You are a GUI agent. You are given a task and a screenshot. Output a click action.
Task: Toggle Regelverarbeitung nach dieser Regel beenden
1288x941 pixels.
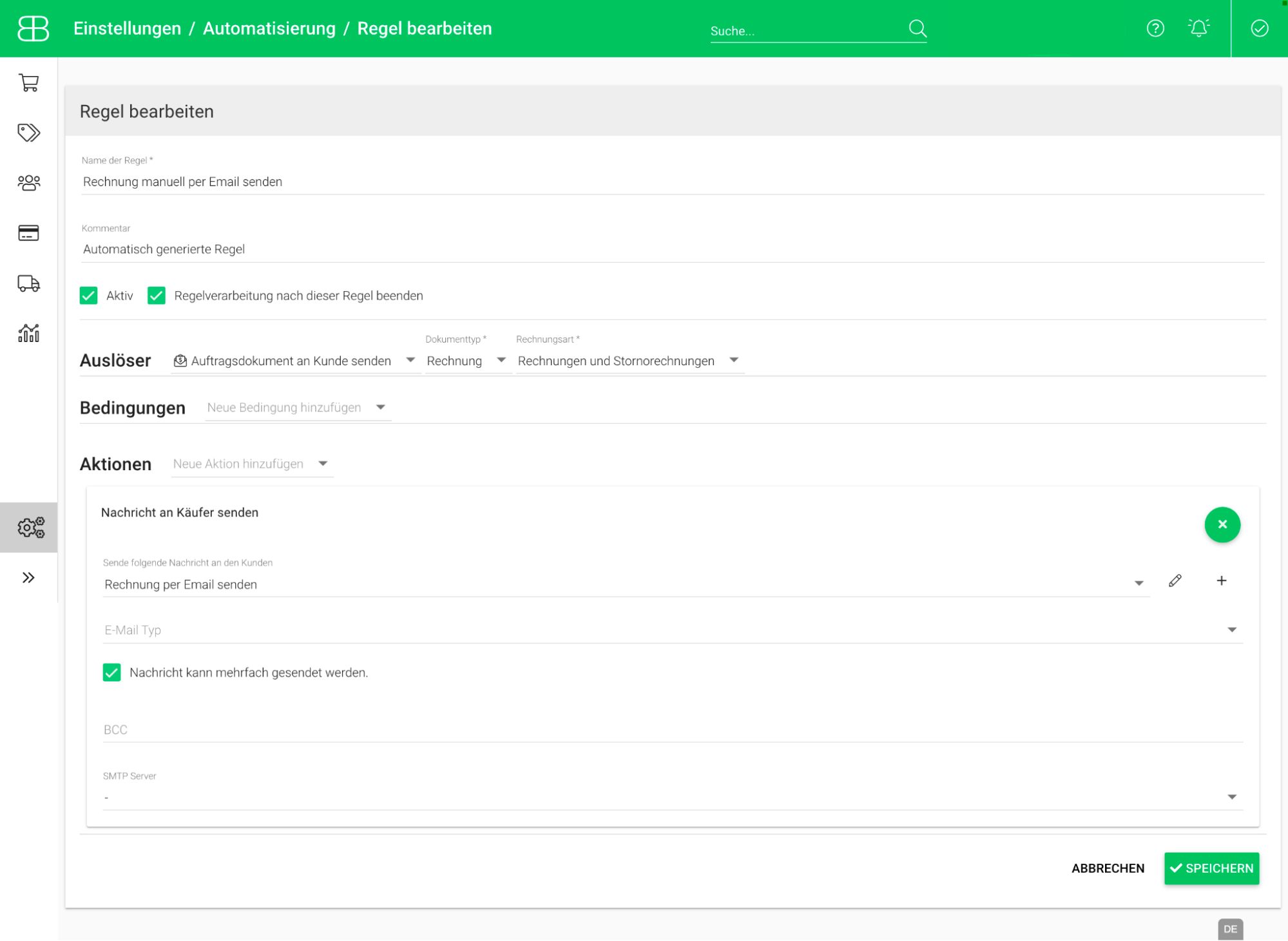(157, 296)
